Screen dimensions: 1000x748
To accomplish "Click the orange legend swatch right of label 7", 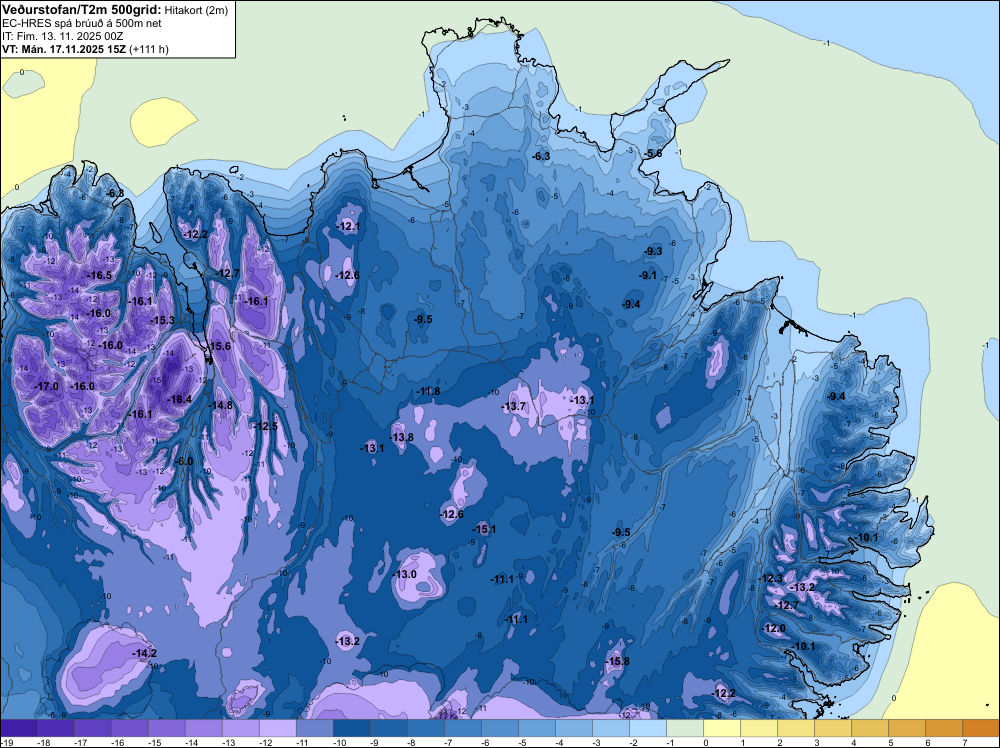I will 981,728.
